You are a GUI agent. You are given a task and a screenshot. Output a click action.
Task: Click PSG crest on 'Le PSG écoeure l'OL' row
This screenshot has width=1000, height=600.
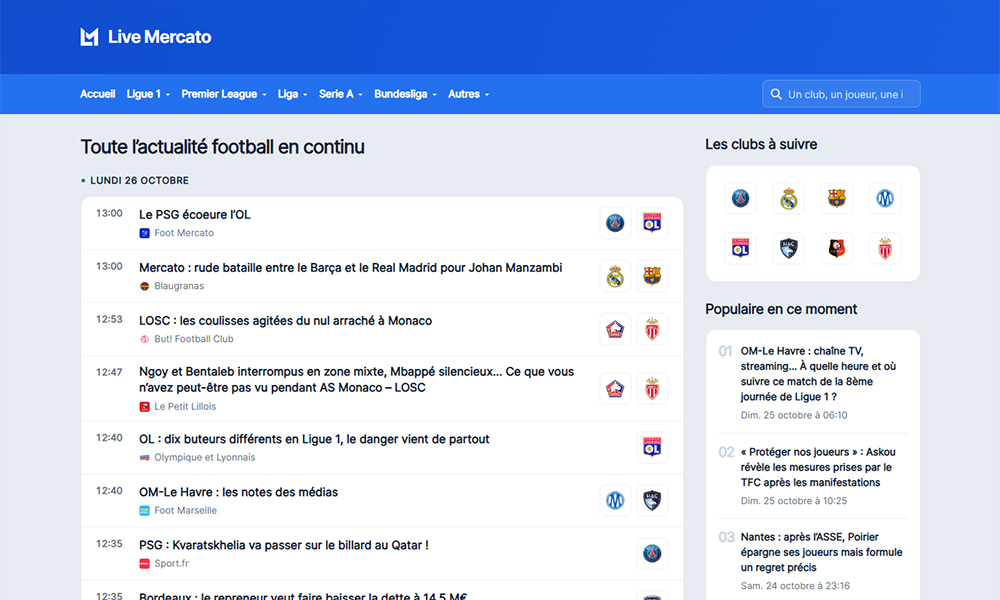615,223
